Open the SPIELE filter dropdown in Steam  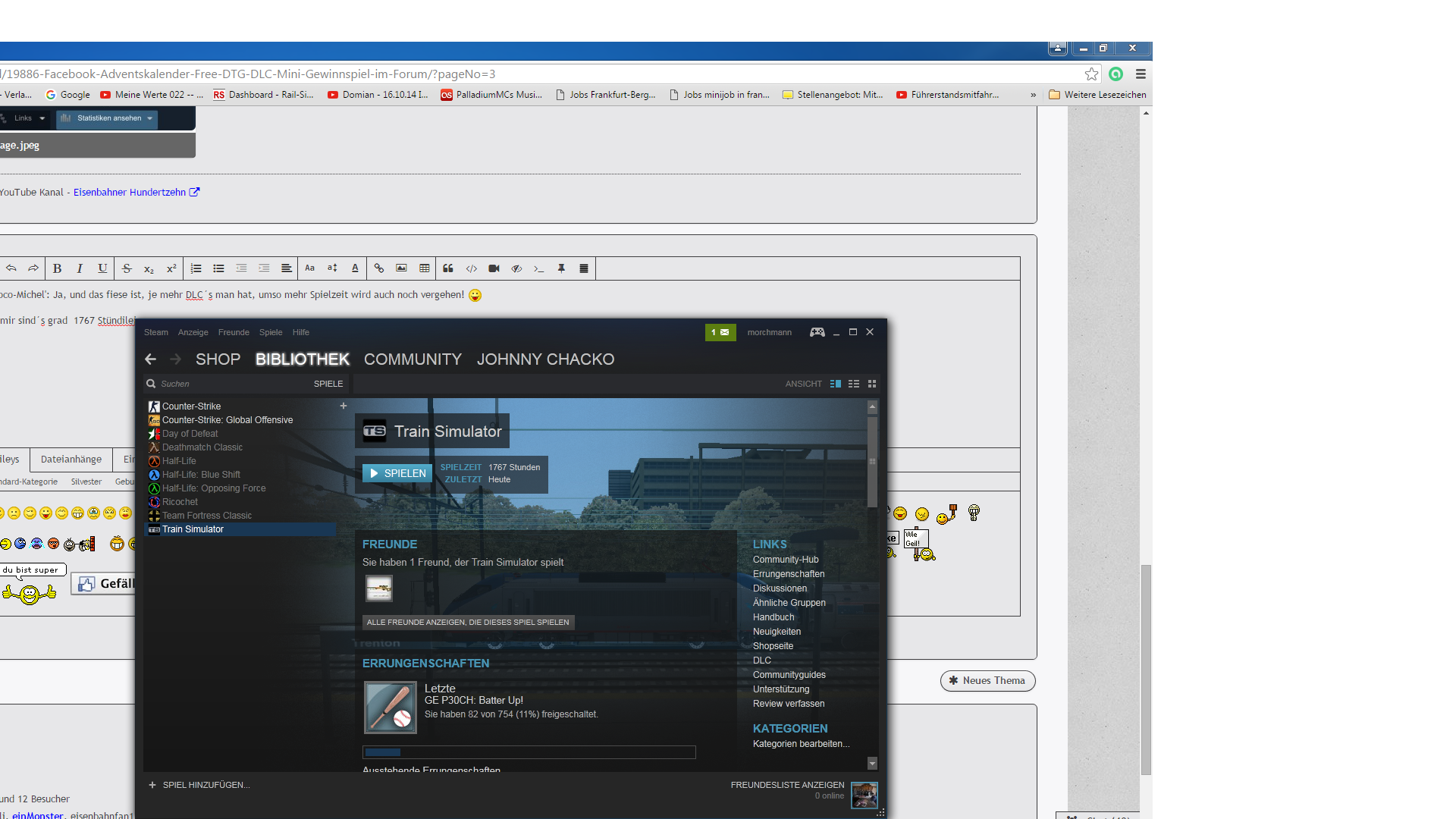click(x=328, y=384)
